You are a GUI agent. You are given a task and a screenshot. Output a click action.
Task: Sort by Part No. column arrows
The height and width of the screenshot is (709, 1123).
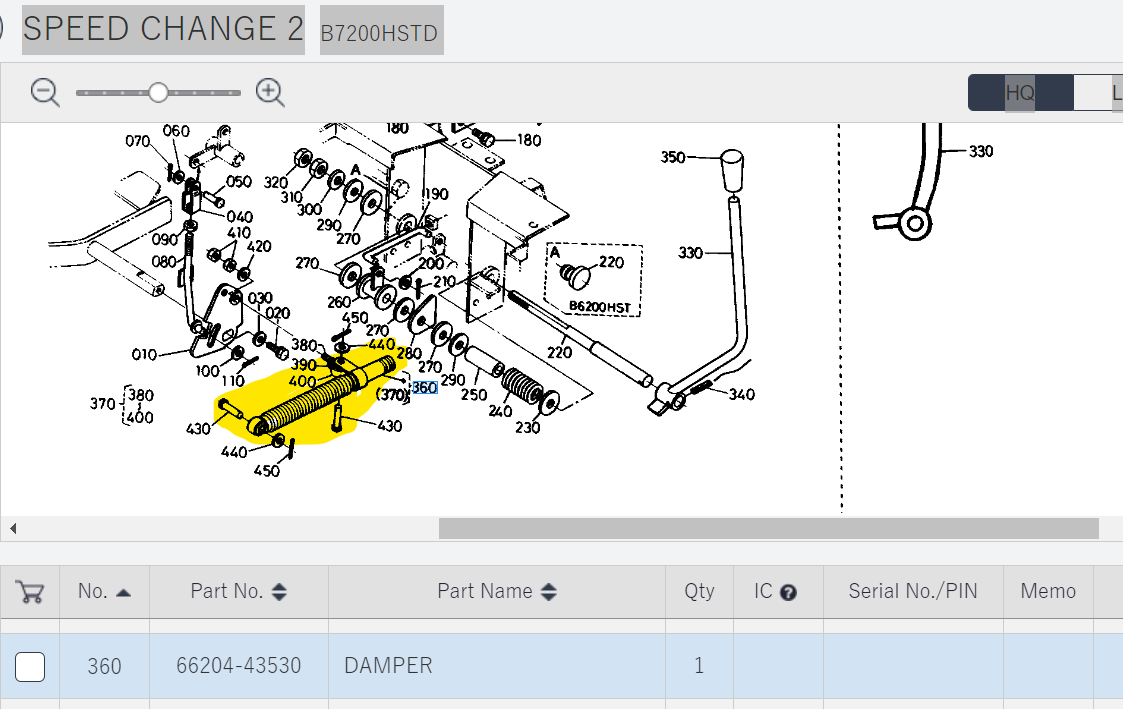pyautogui.click(x=279, y=592)
